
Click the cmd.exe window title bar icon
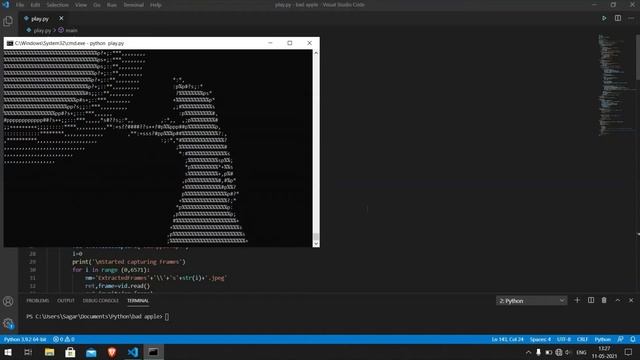tap(10, 43)
